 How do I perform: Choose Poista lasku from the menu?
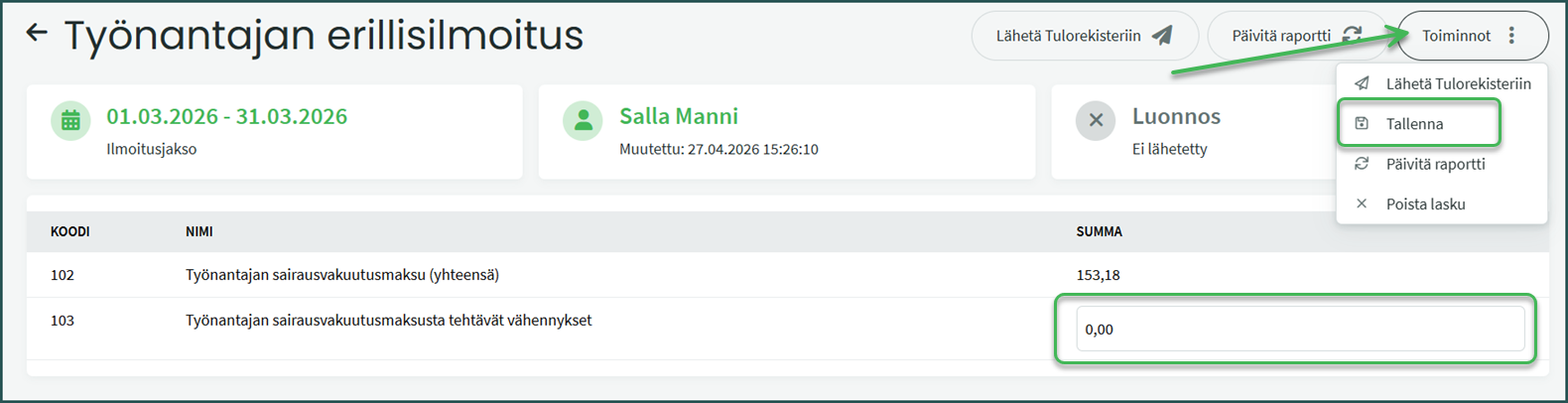1425,203
